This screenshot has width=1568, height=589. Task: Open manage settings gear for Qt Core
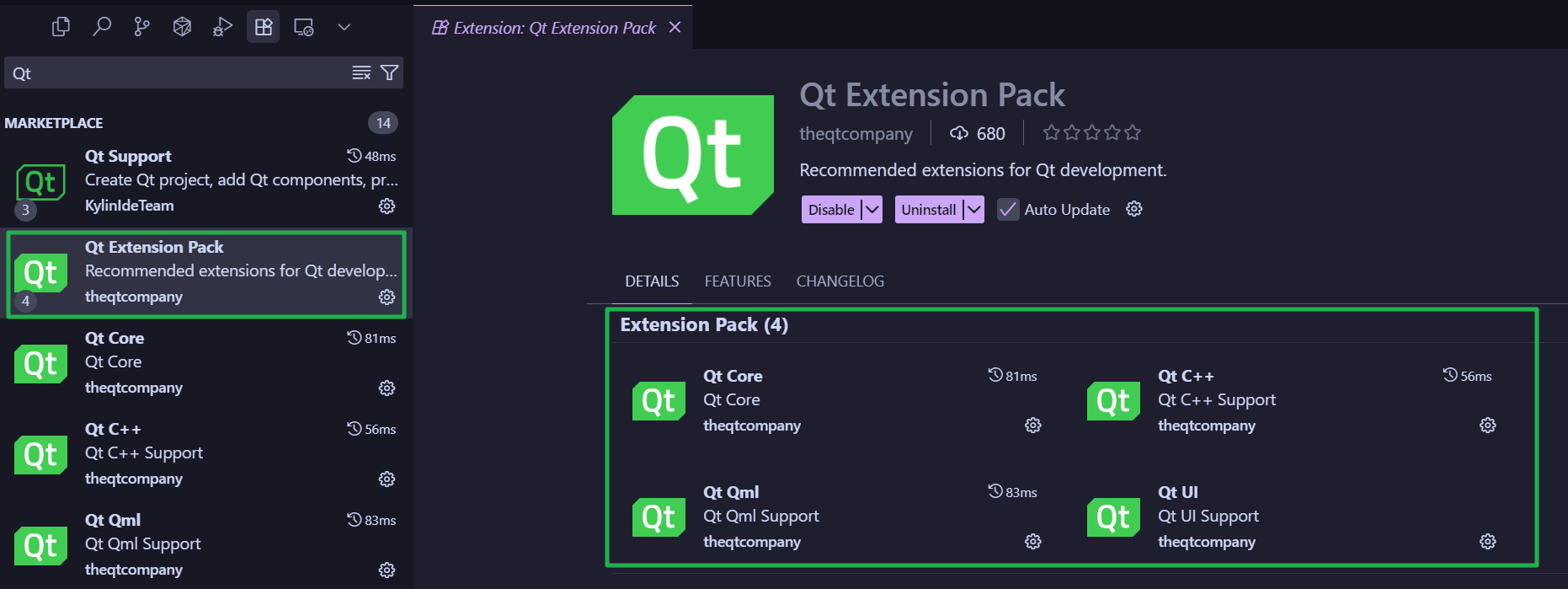click(x=1033, y=425)
